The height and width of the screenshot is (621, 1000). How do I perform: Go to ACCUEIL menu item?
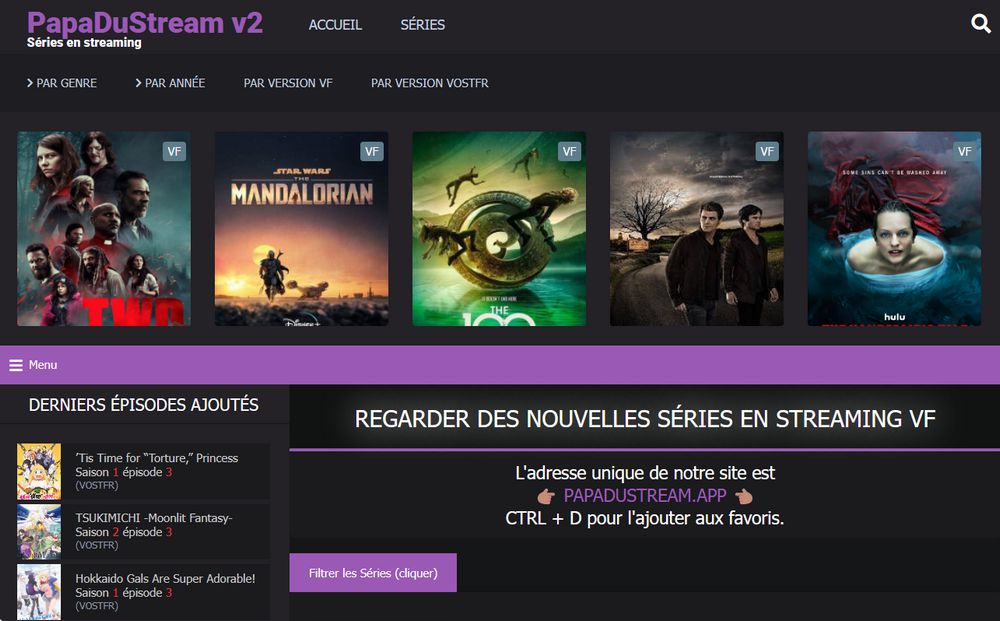pyautogui.click(x=335, y=25)
